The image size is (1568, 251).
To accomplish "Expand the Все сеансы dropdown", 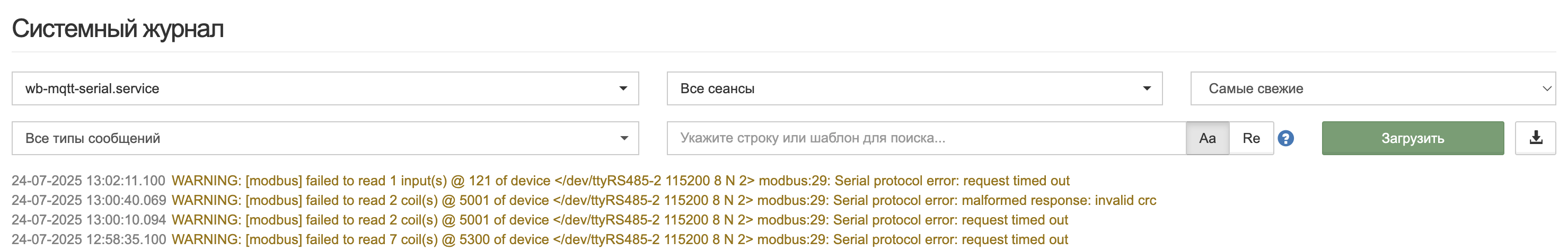I will (914, 89).
